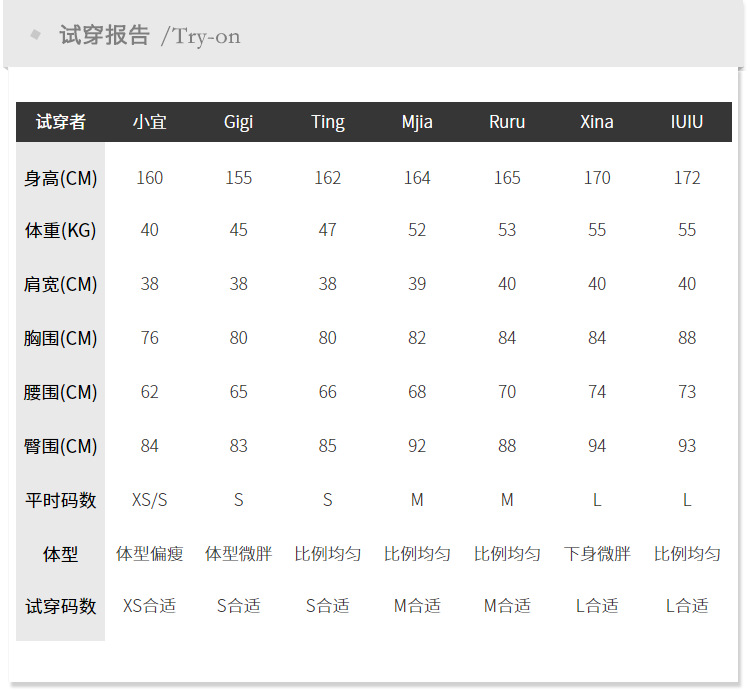Click the /Try-on subtitle text
The width and height of the screenshot is (750, 690).
pos(201,37)
